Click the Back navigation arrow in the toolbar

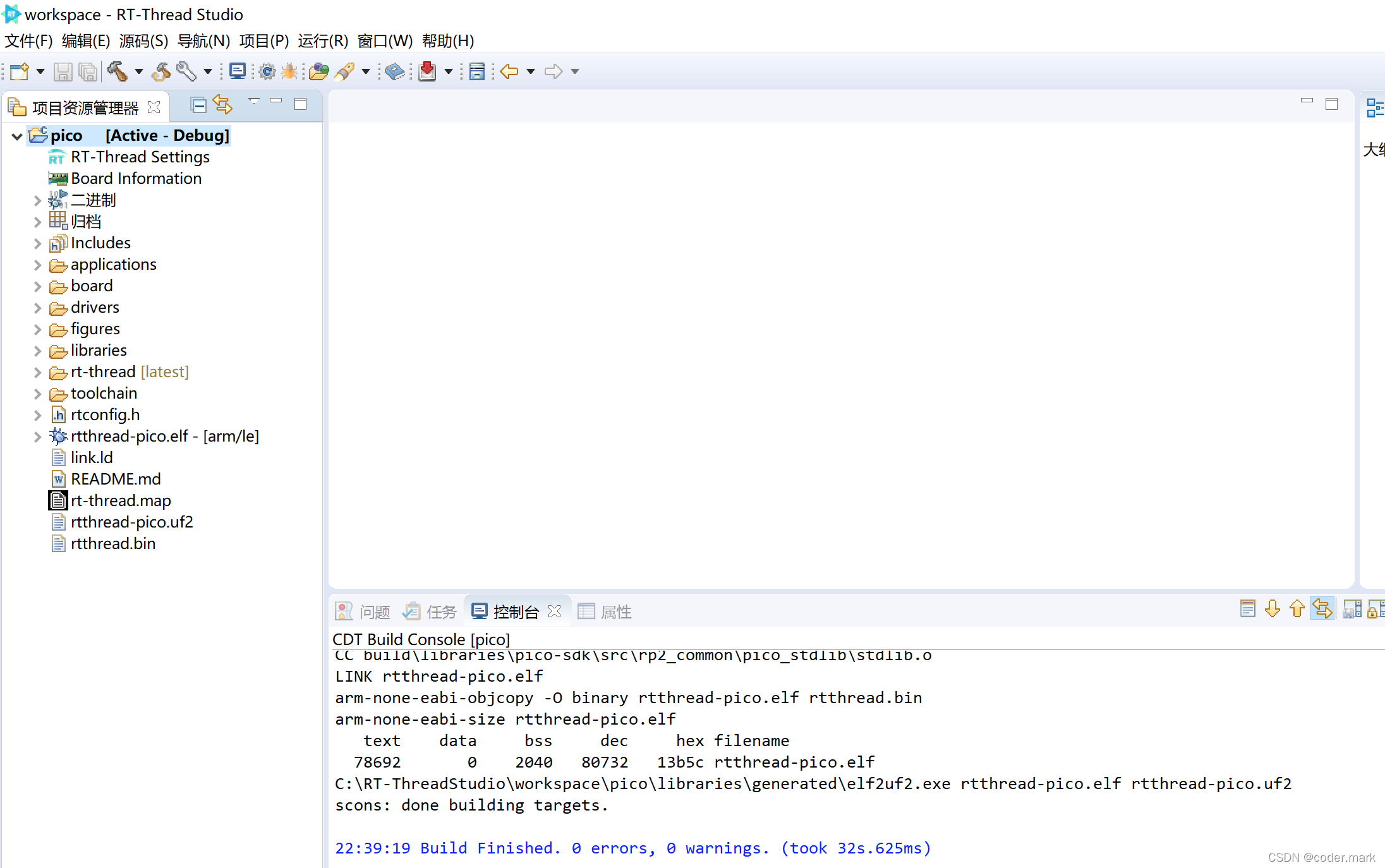click(509, 71)
